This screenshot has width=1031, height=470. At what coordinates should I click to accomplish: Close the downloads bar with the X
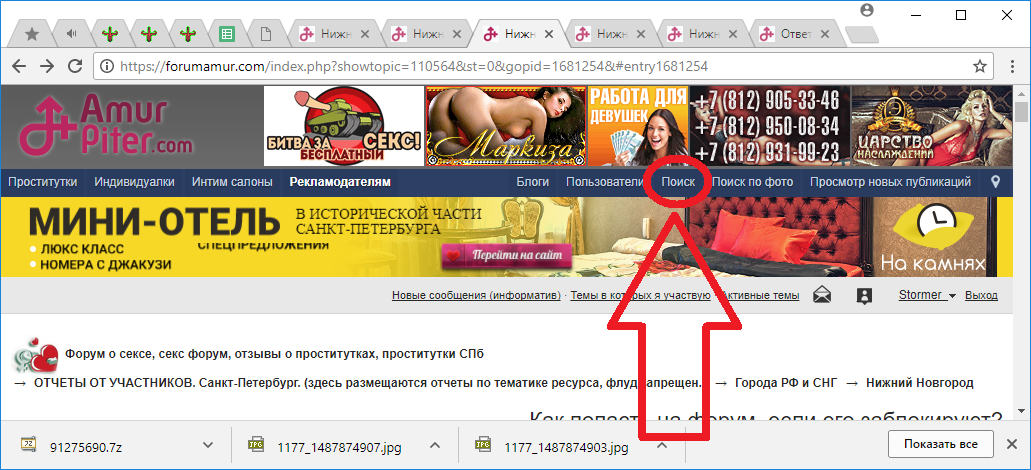1012,444
